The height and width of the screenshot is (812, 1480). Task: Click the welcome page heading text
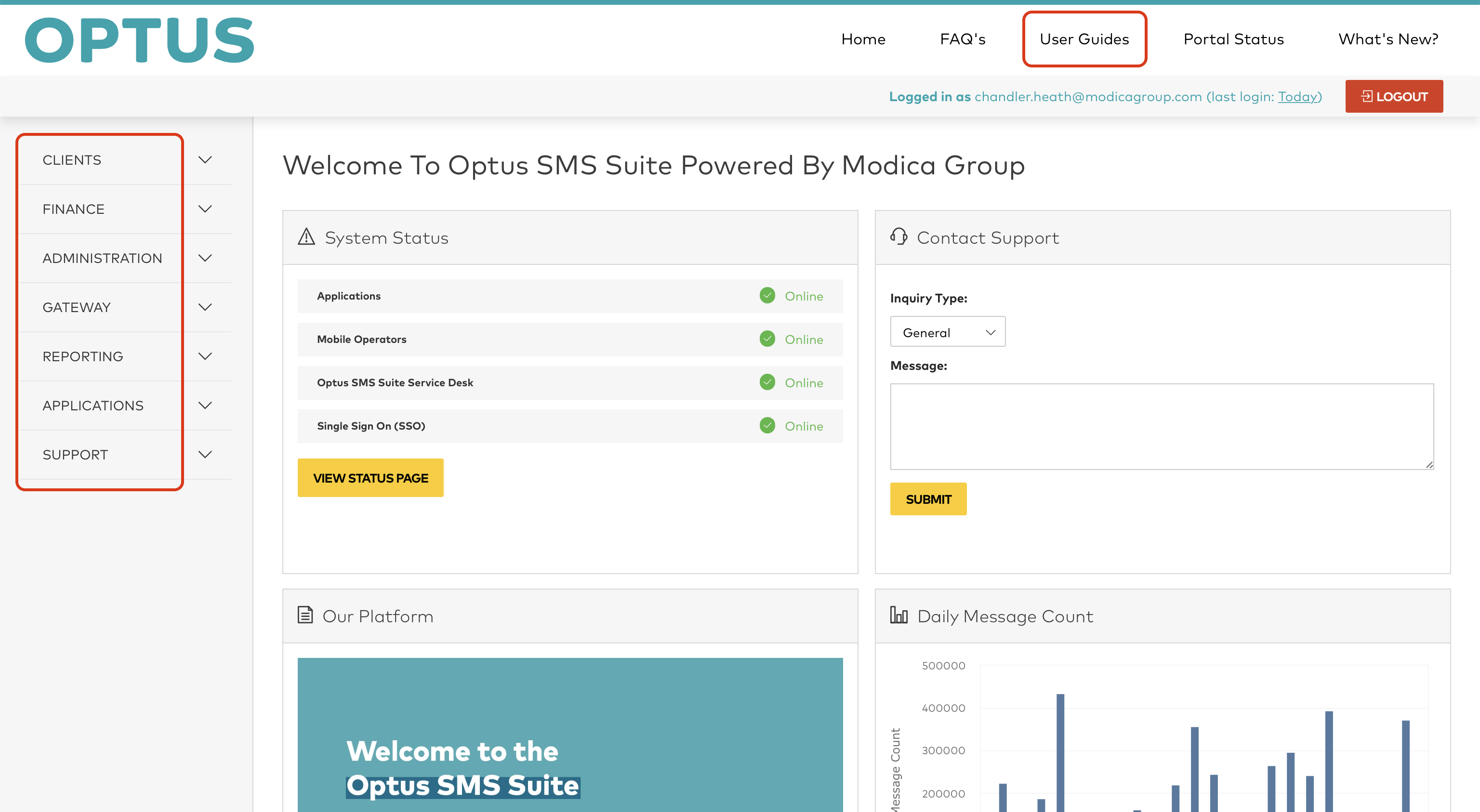(x=653, y=165)
